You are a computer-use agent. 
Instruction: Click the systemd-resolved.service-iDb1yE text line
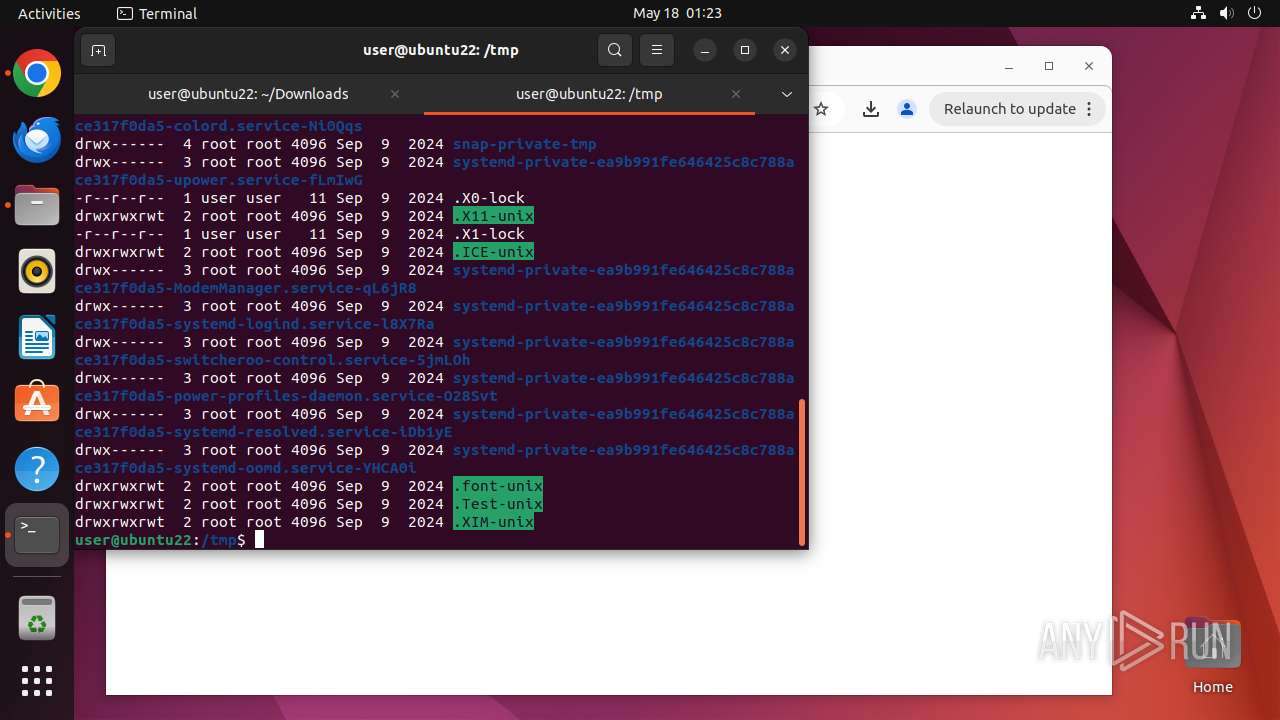[264, 432]
